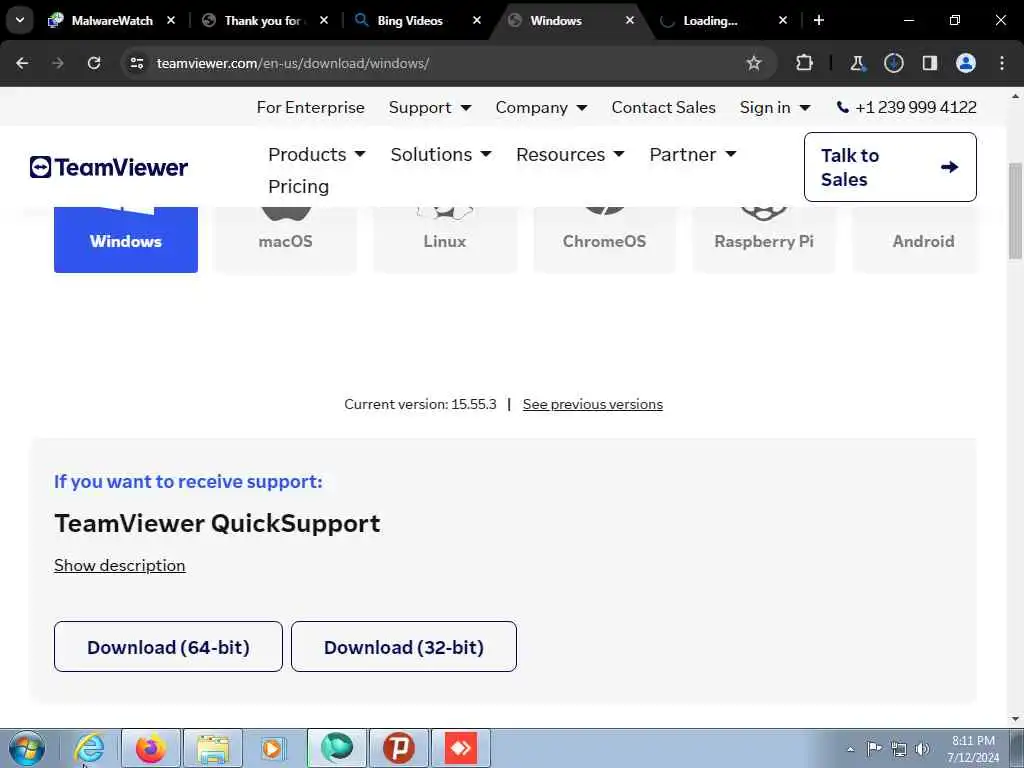1024x768 pixels.
Task: Expand the Company dropdown
Action: point(541,107)
